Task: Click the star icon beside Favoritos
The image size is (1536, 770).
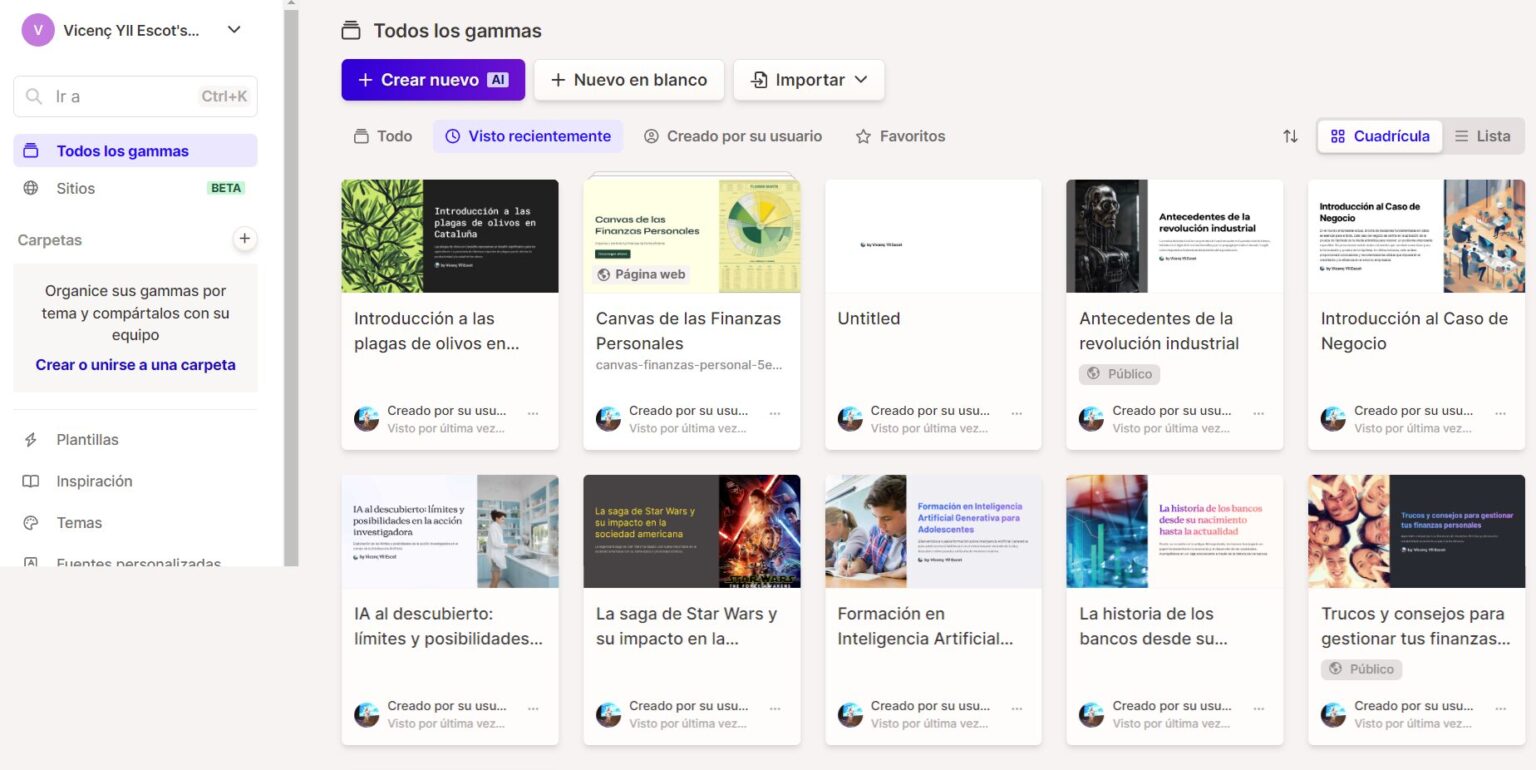Action: (862, 136)
